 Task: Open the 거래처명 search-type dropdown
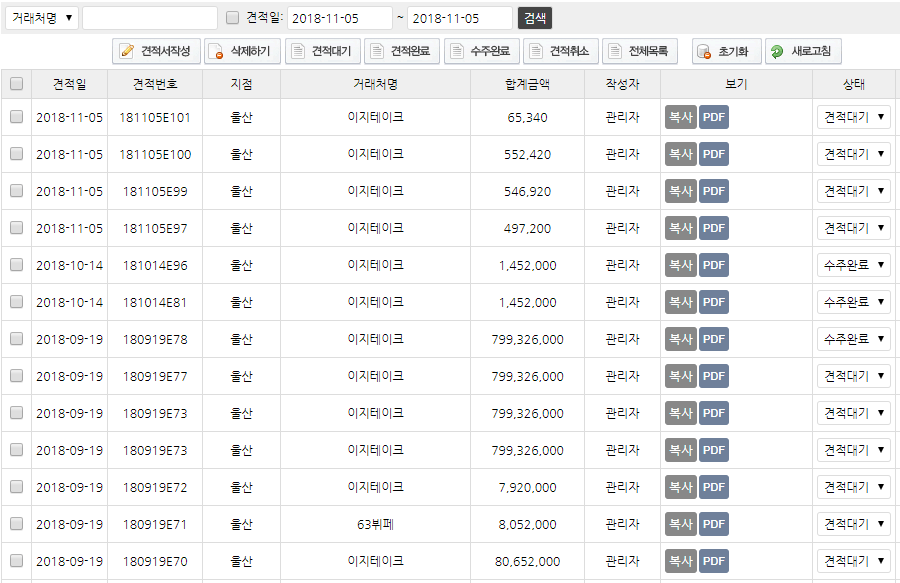point(42,18)
